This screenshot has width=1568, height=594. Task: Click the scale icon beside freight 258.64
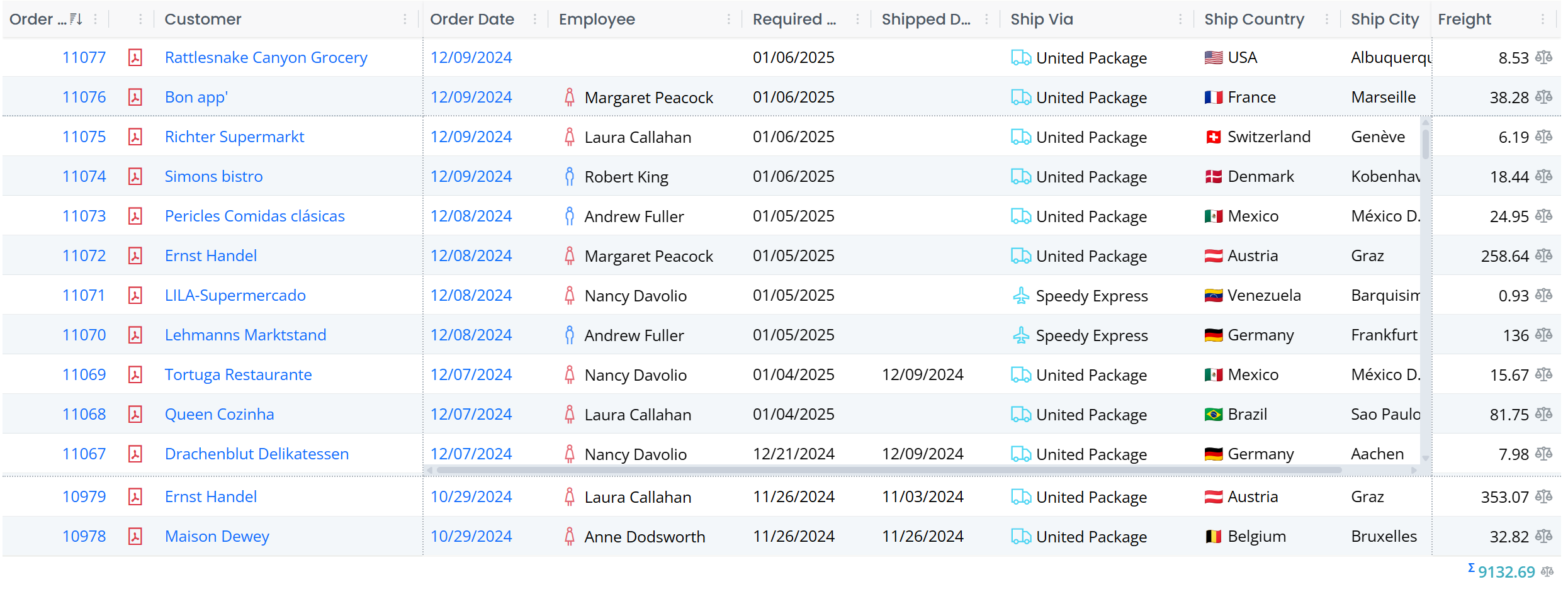coord(1543,255)
